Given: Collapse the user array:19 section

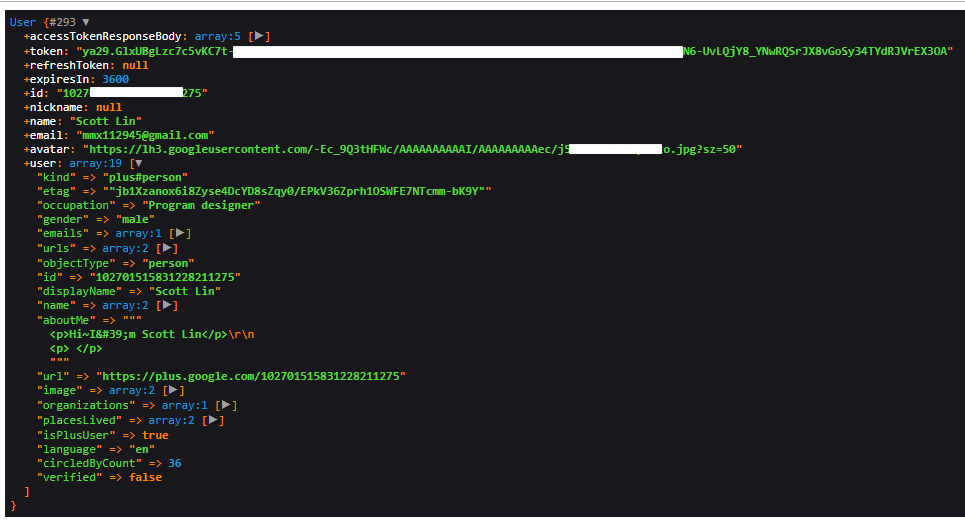Looking at the screenshot, I should (x=137, y=163).
